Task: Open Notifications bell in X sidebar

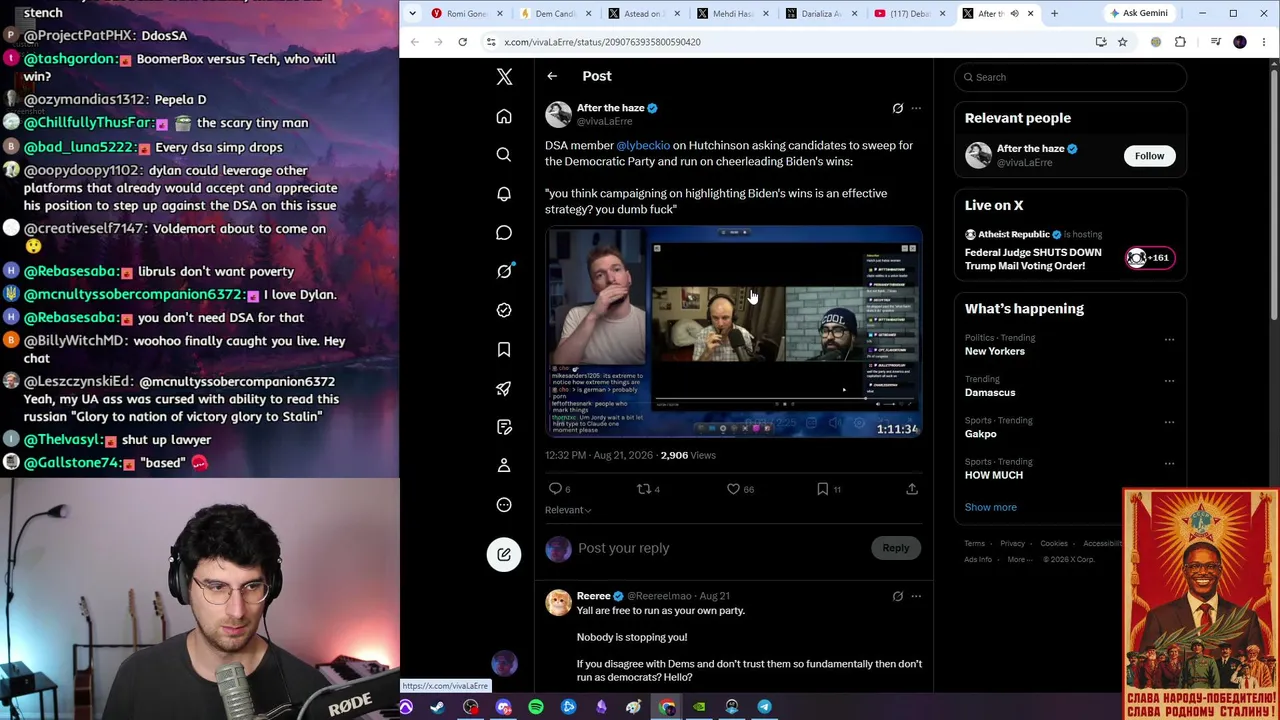Action: 504,193
